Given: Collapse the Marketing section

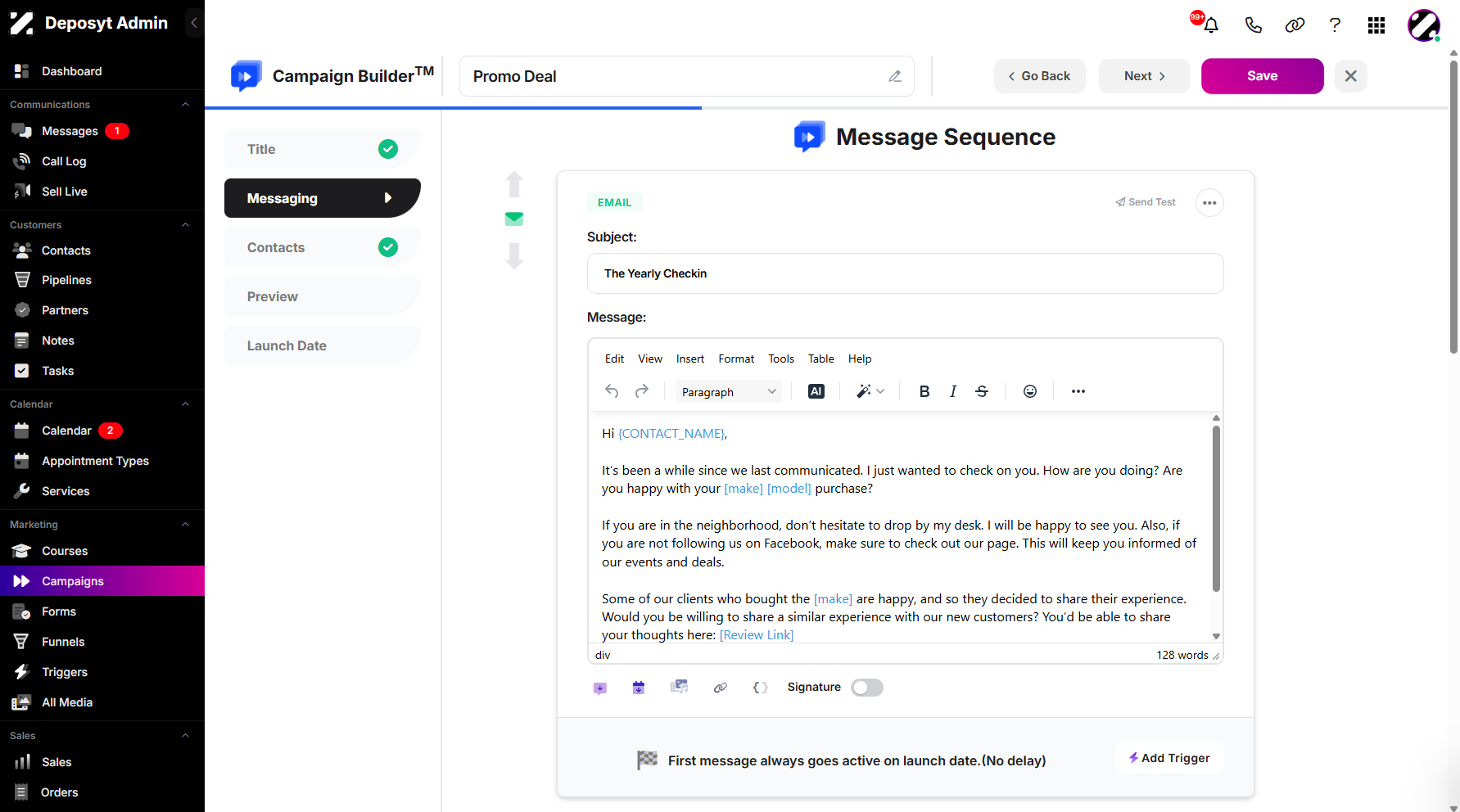Looking at the screenshot, I should coord(185,525).
